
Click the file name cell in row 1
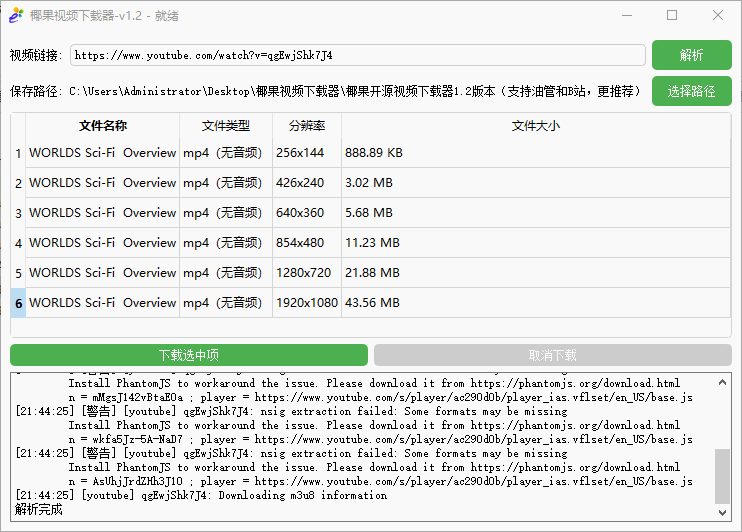(x=103, y=153)
